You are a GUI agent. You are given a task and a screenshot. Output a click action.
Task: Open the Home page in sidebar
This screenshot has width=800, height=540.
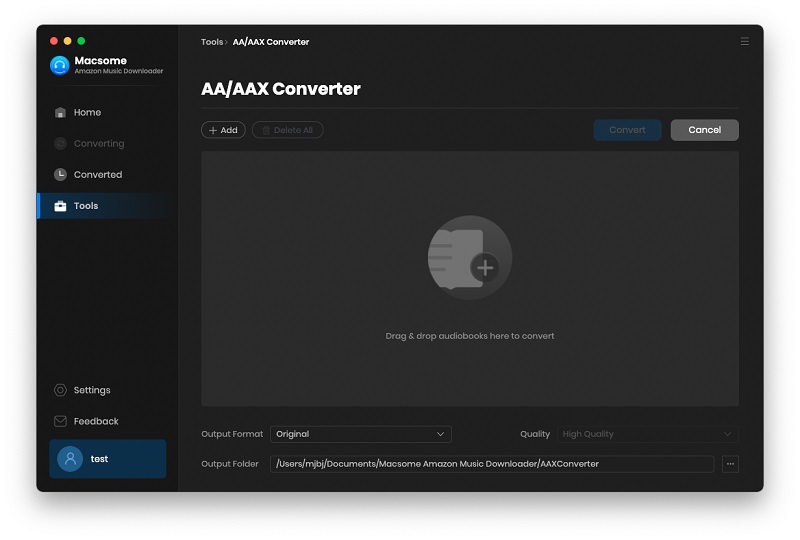(107, 112)
